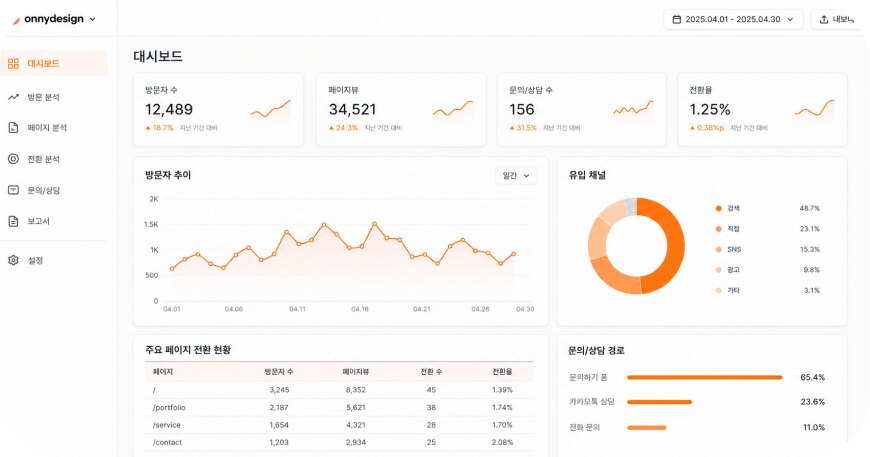Click the 156 inquiries value
The width and height of the screenshot is (870, 457).
tap(522, 110)
